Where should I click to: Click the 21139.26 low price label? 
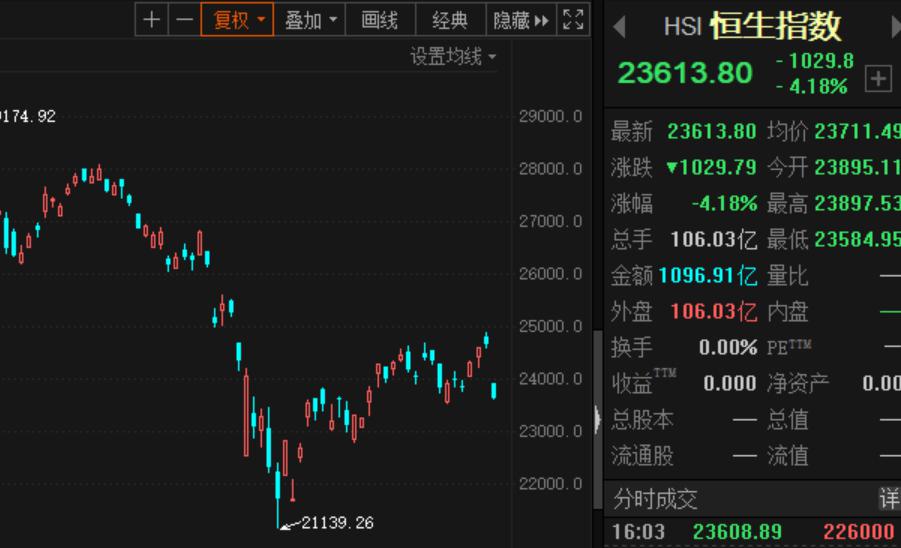pos(337,523)
